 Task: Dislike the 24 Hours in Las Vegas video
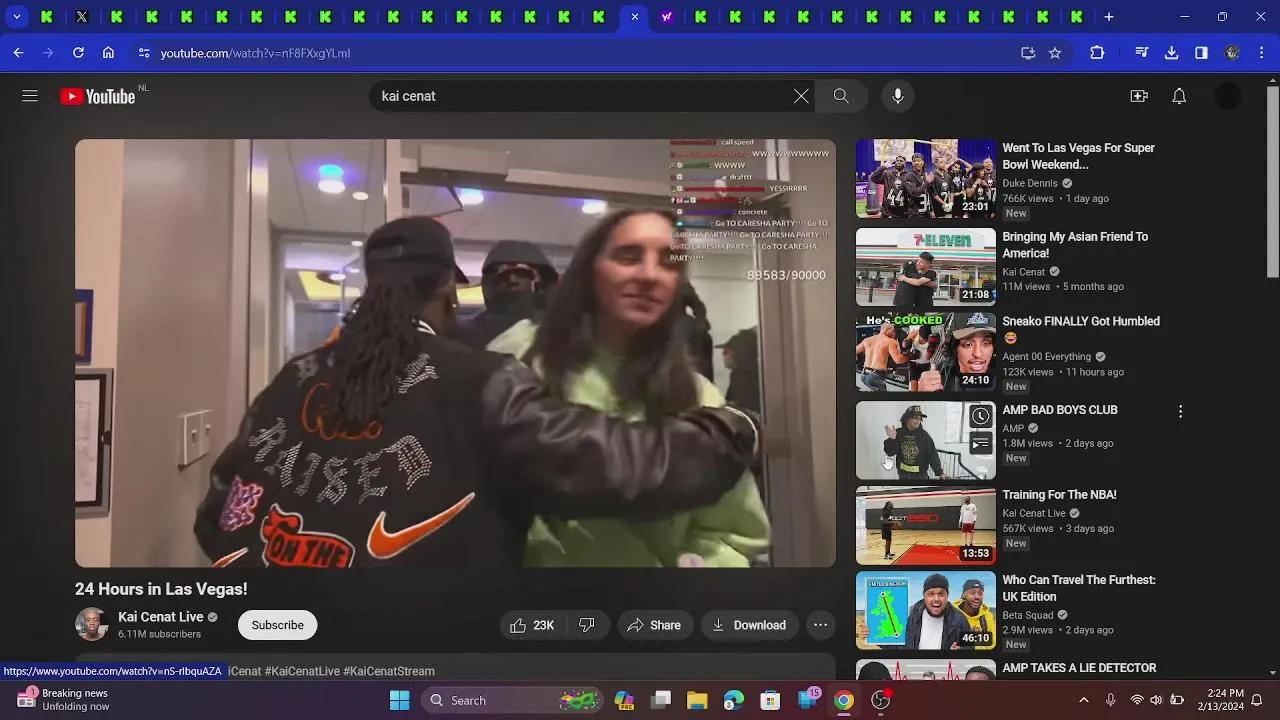[x=587, y=625]
